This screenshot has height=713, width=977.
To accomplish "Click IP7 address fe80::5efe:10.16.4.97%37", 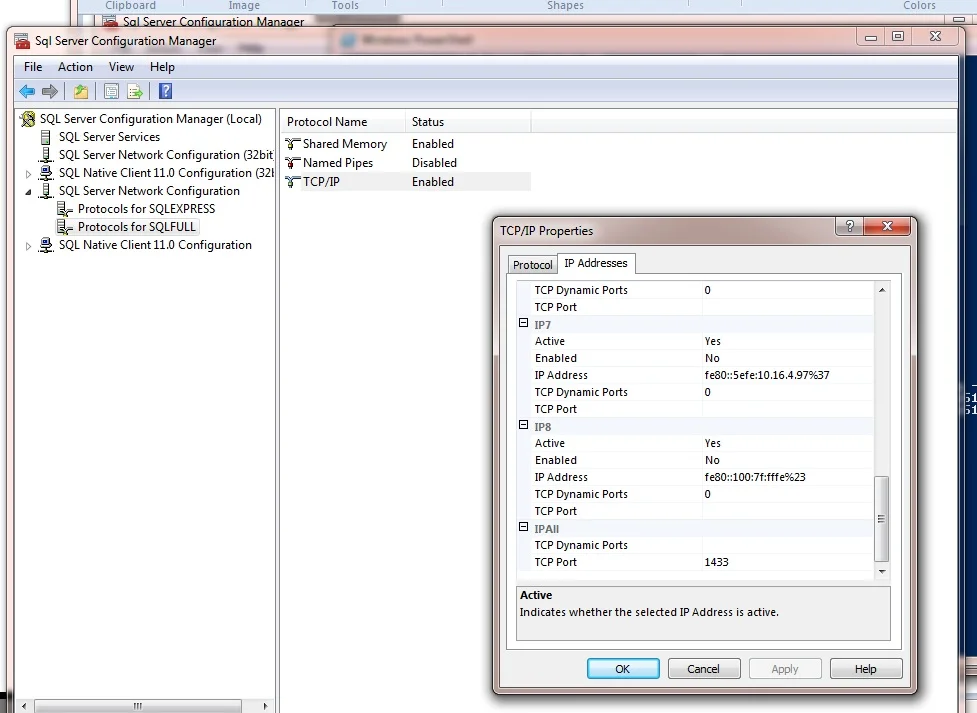I will point(788,375).
